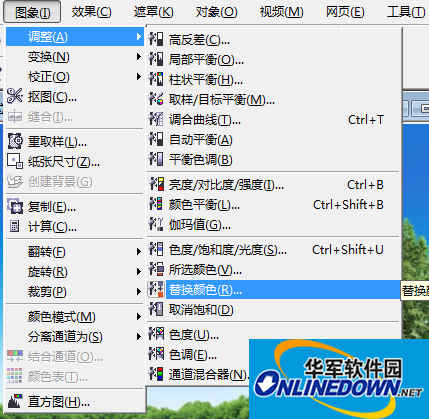Screen dimensions: 429x419
Task: Click the Stitch icon (缝合)
Action: (x=15, y=117)
